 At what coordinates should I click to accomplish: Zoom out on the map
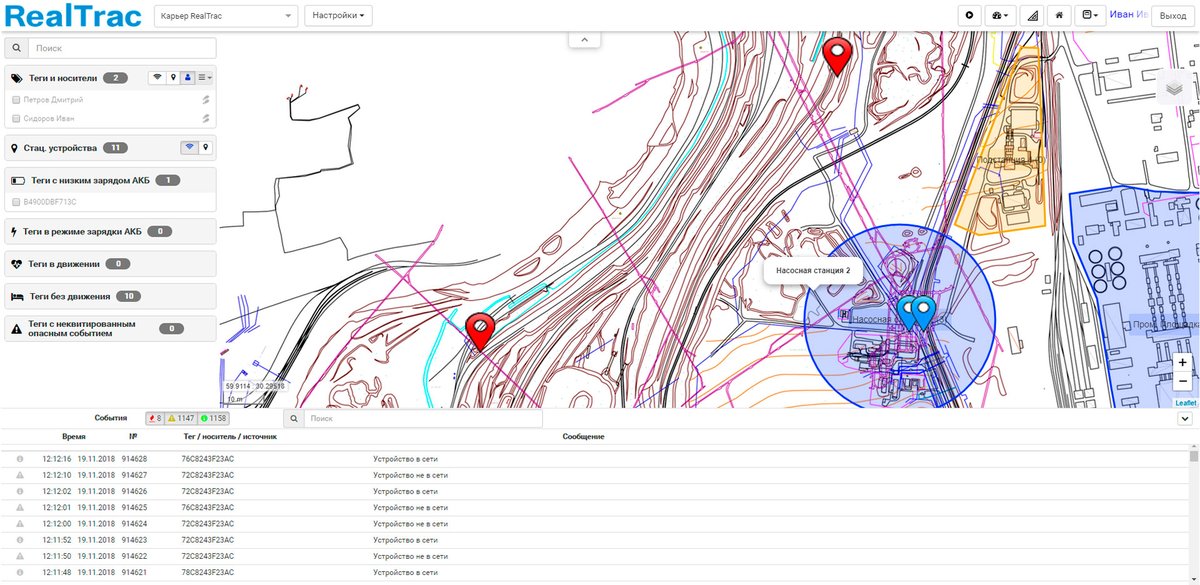[1183, 381]
